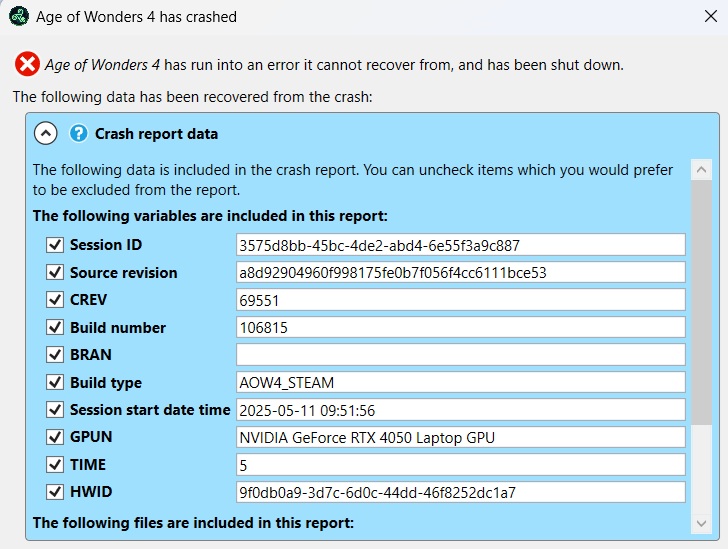Click the Session start date time field
Screen dimensions: 728x549
point(460,410)
